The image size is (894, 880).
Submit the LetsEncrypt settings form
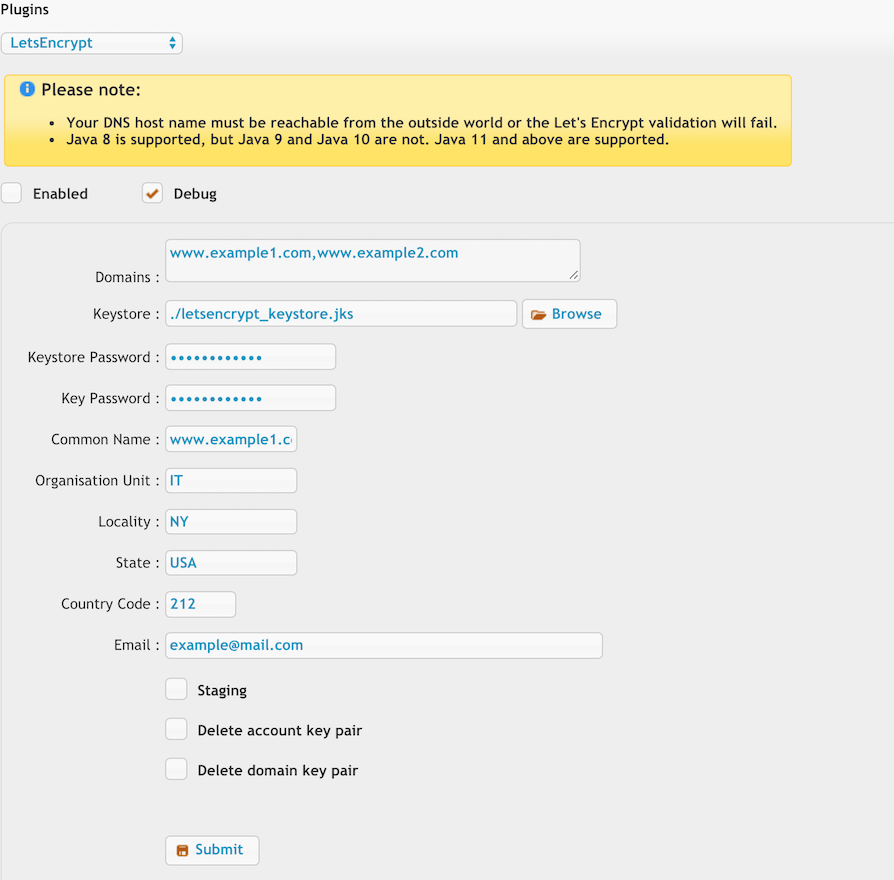coord(212,850)
